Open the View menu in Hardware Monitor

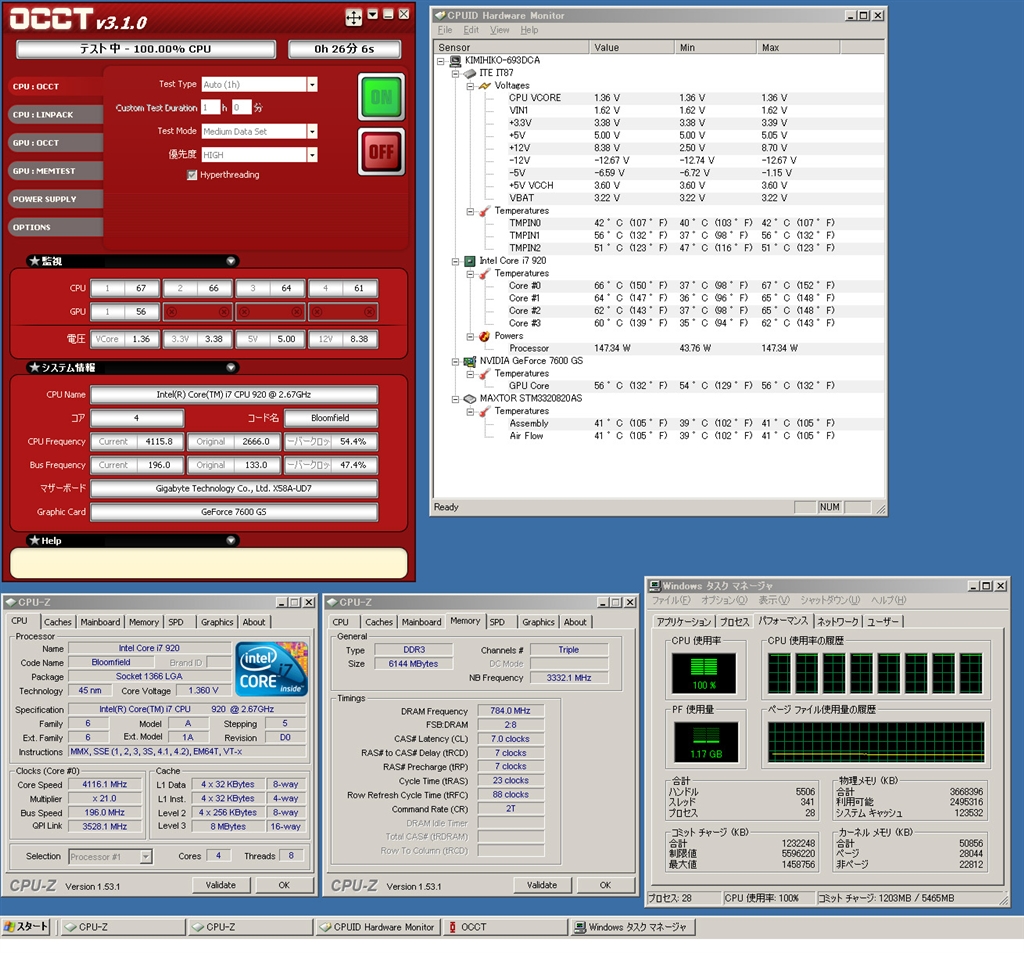pyautogui.click(x=500, y=31)
